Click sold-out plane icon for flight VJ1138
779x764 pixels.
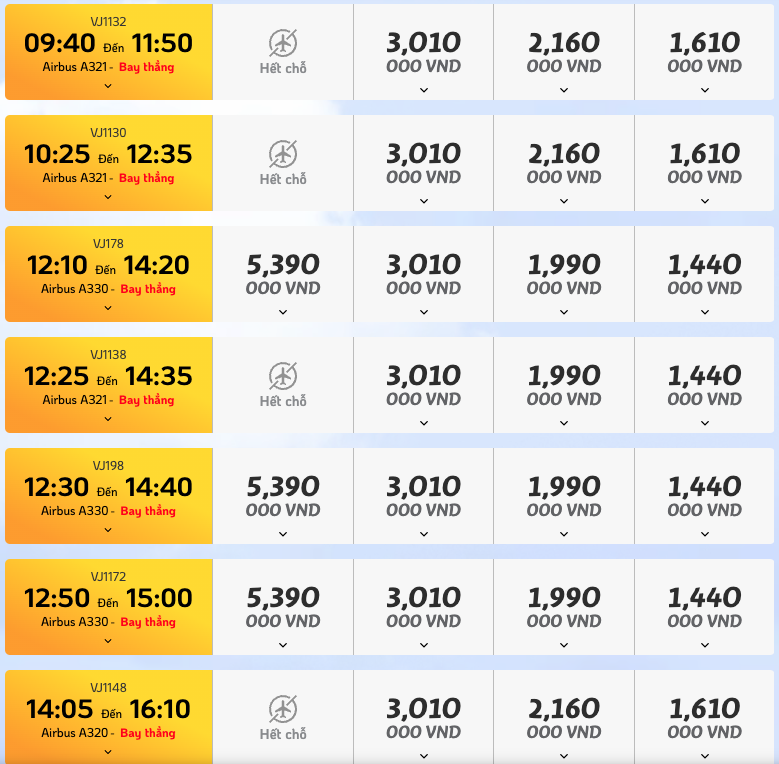pos(283,376)
